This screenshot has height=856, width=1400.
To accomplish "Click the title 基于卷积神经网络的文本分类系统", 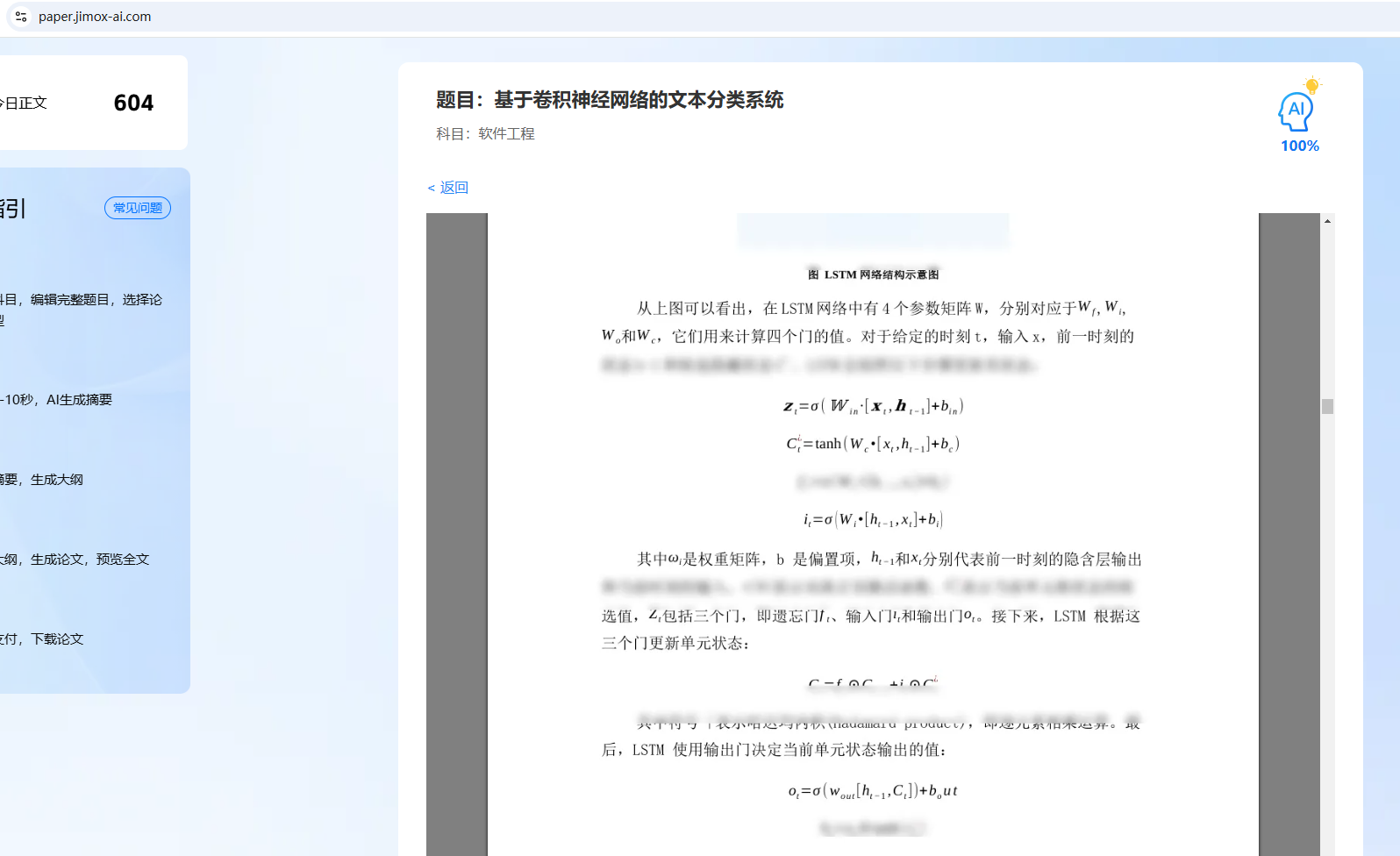I will point(639,100).
